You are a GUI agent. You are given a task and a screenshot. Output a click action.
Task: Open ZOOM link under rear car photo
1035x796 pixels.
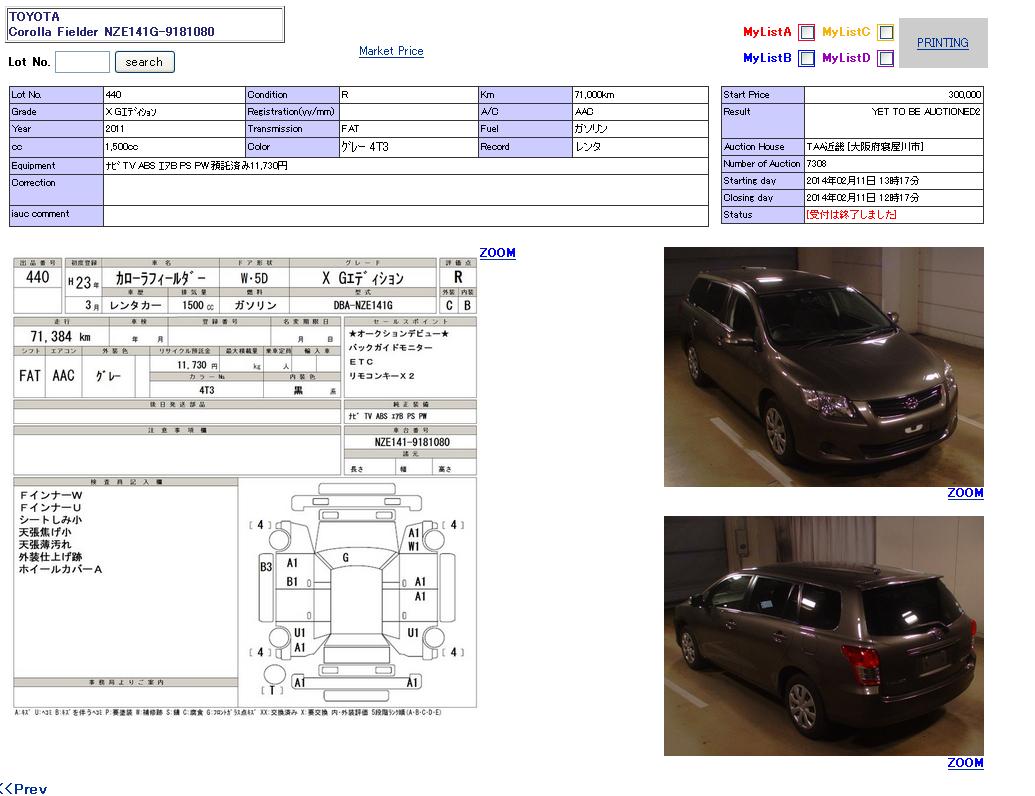[x=965, y=763]
